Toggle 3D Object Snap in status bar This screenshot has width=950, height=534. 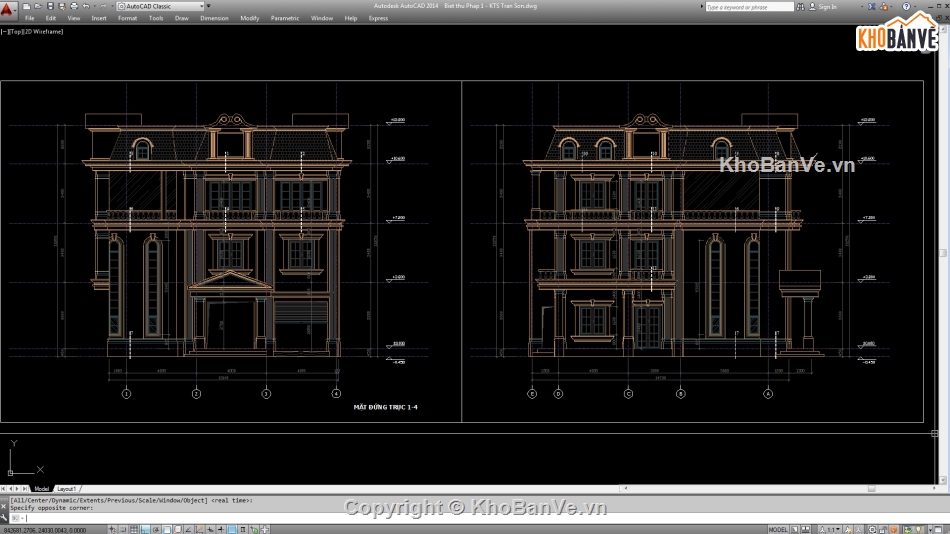tap(178, 530)
